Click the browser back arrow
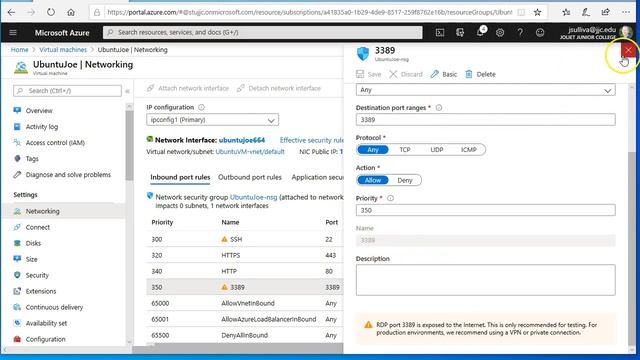 11,12
